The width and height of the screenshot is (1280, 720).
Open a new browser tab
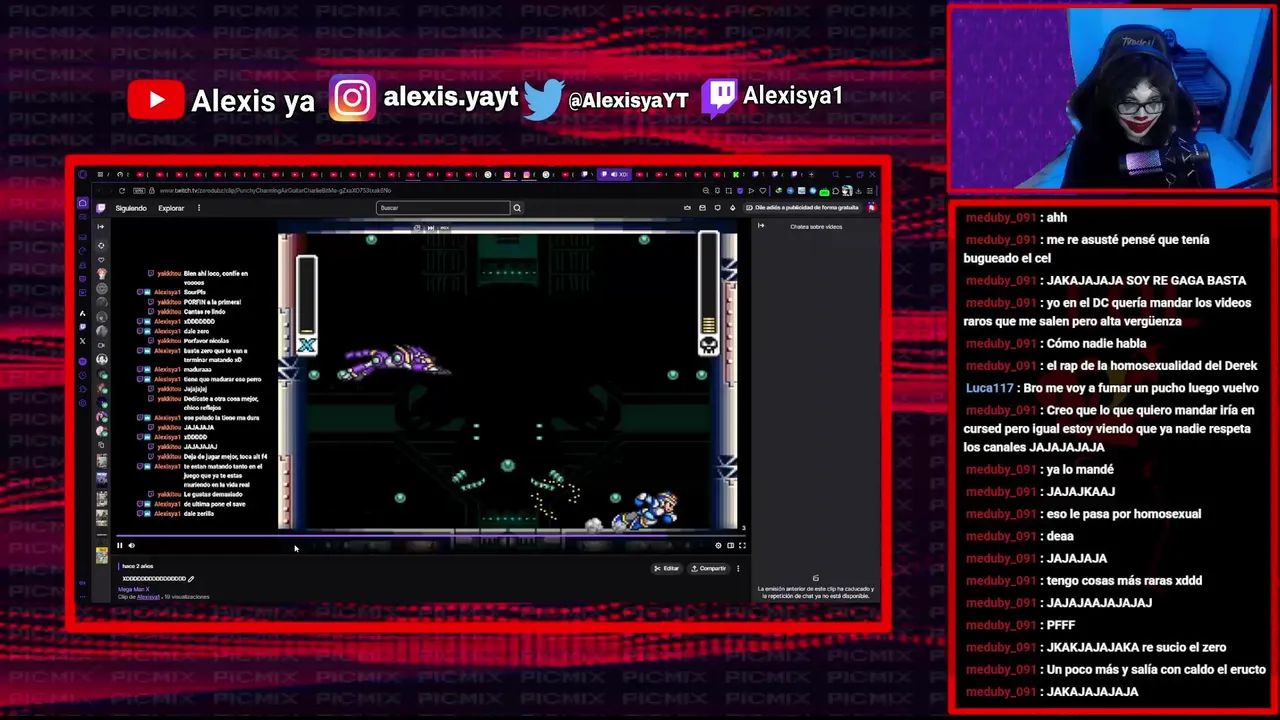tap(812, 174)
